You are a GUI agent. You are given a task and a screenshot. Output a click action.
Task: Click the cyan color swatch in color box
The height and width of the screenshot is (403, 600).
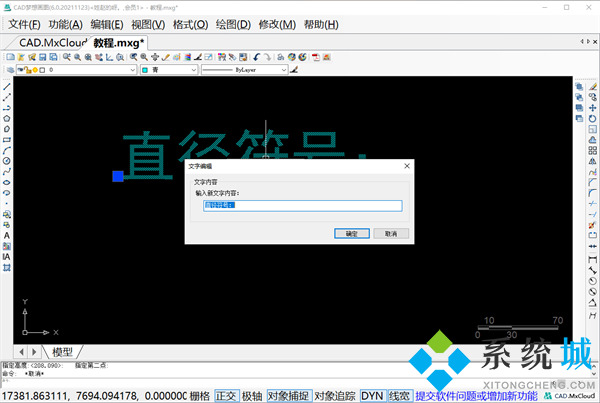(x=145, y=70)
